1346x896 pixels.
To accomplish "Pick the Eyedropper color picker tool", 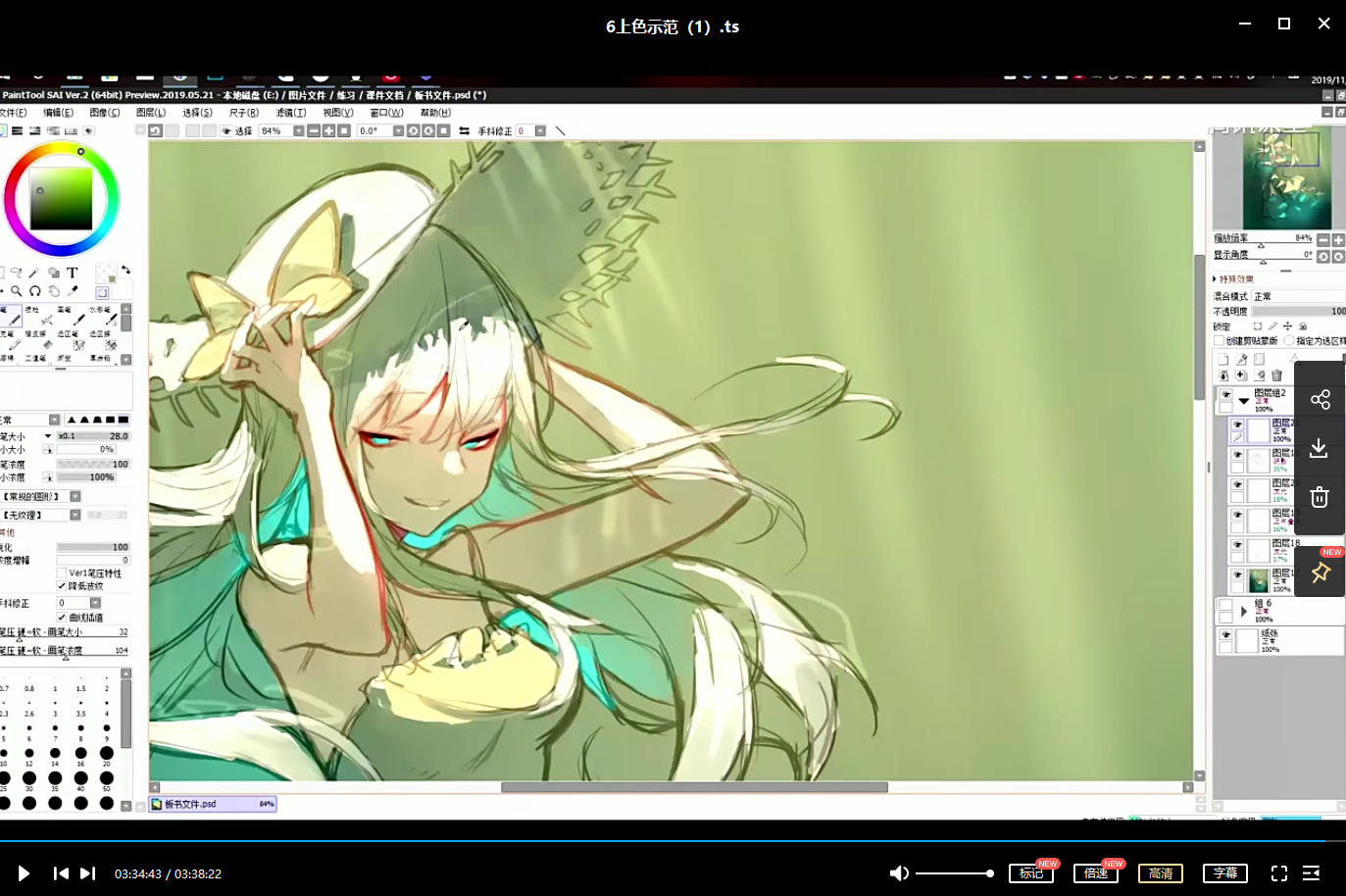I will click(x=72, y=291).
